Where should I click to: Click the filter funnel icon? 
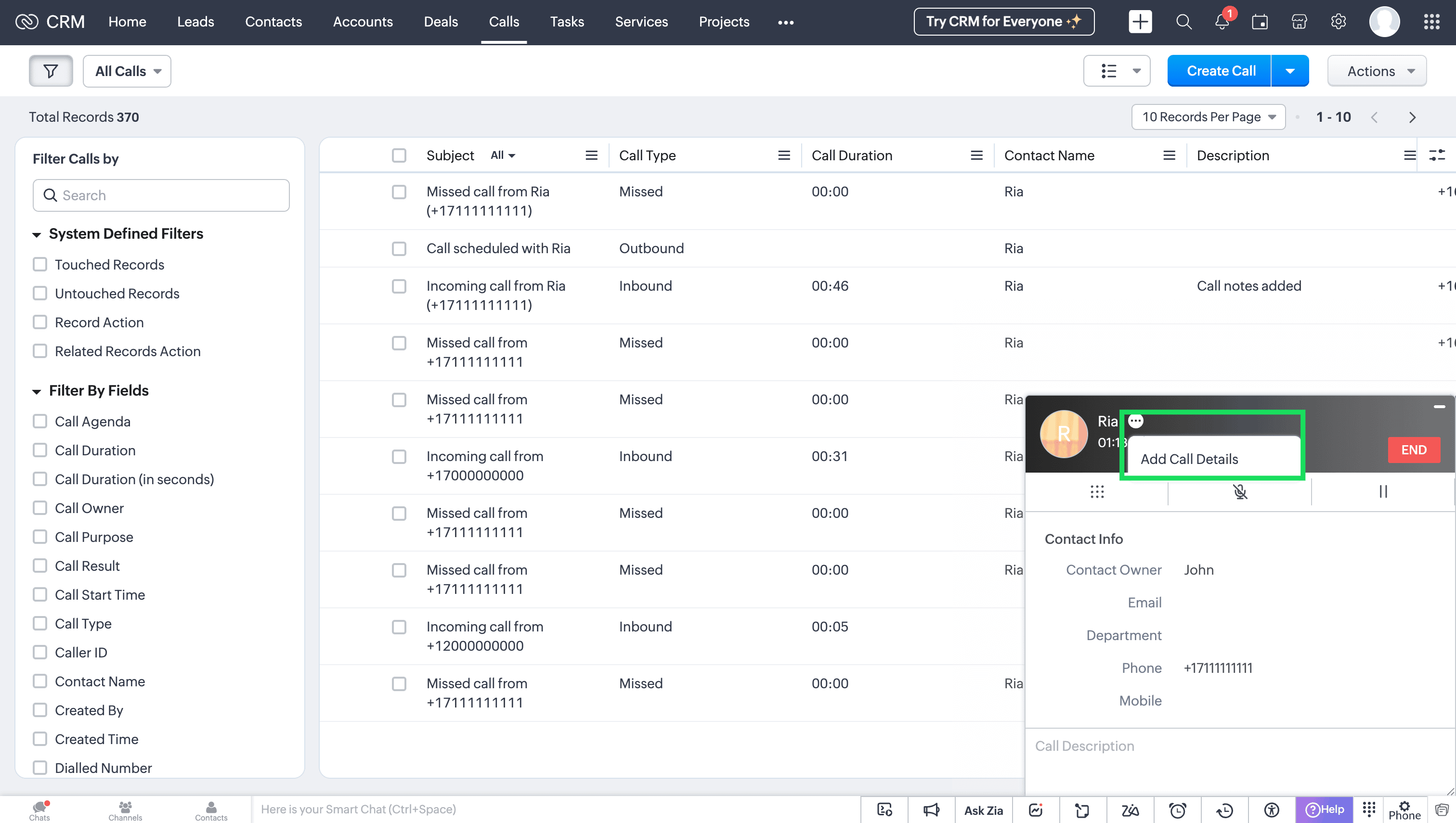[51, 71]
